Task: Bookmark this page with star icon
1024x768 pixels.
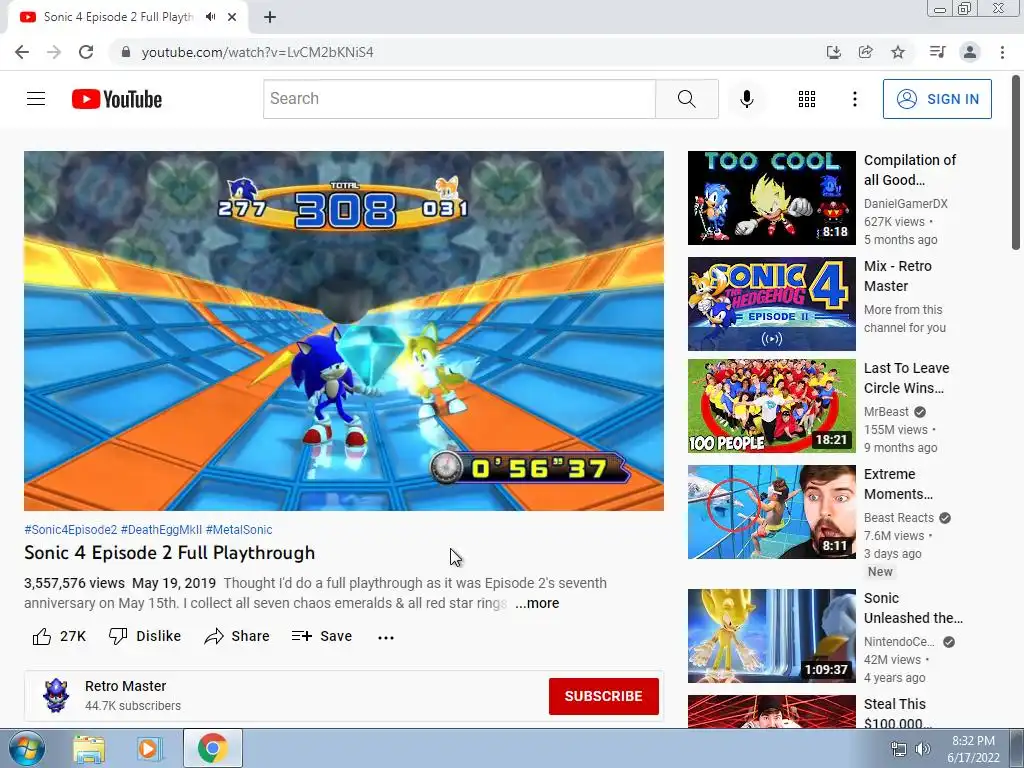Action: point(898,52)
